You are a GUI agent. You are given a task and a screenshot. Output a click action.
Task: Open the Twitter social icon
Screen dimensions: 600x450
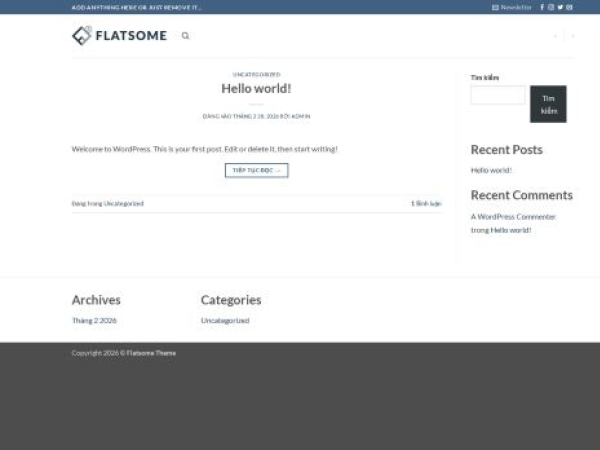click(x=560, y=7)
